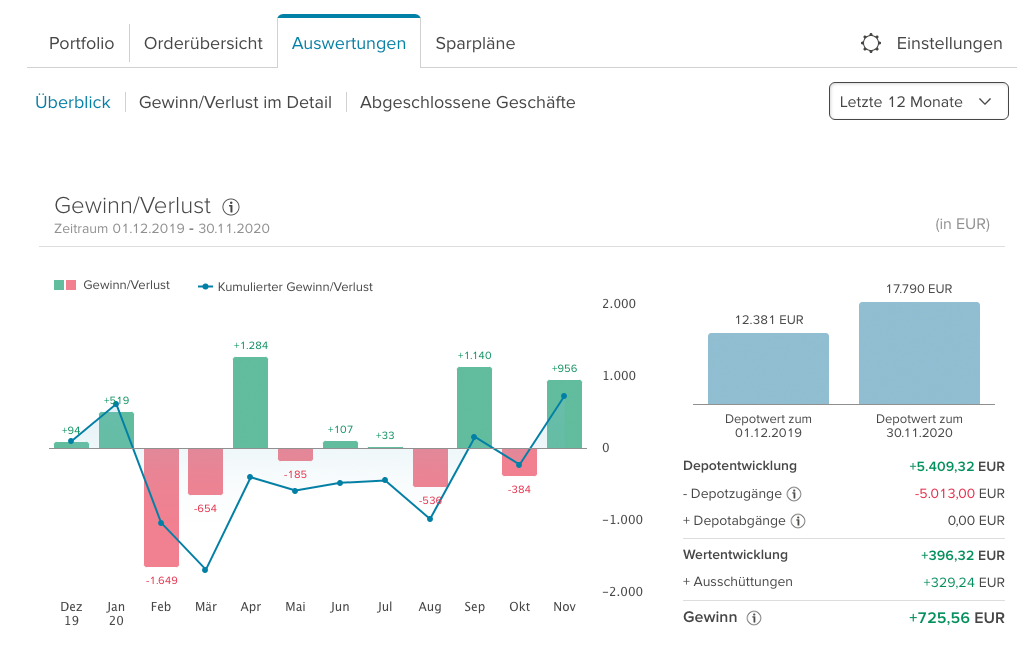Image resolution: width=1036 pixels, height=664 pixels.
Task: Click the Depotwert 30.11.2020 blue bar
Action: (919, 353)
